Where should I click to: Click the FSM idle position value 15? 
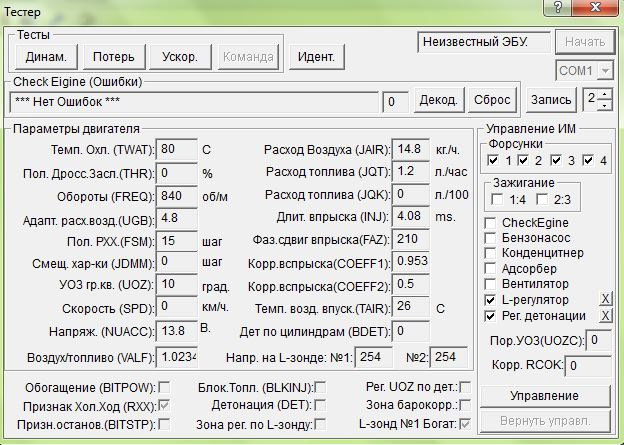click(177, 242)
